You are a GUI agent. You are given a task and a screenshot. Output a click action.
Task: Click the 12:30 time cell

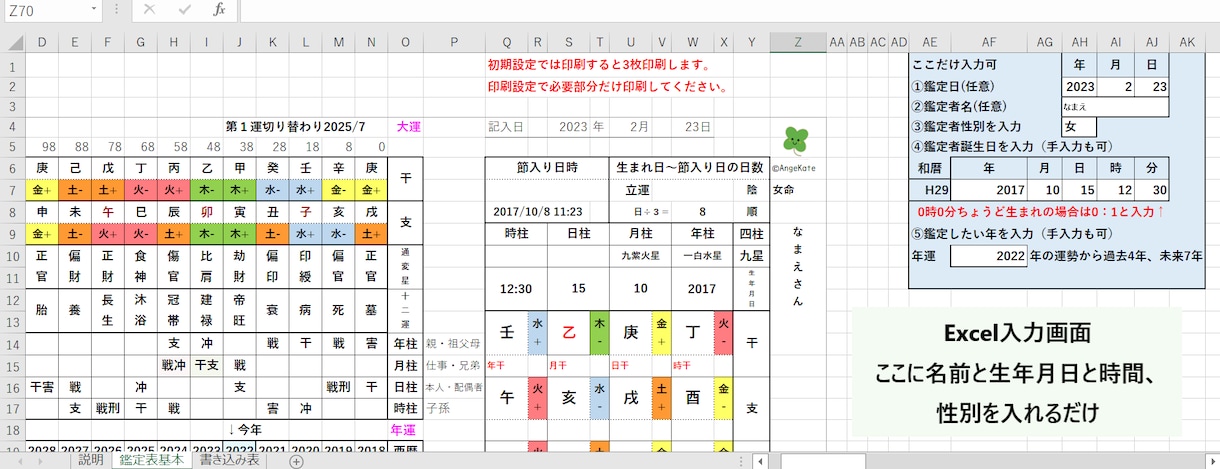[516, 288]
